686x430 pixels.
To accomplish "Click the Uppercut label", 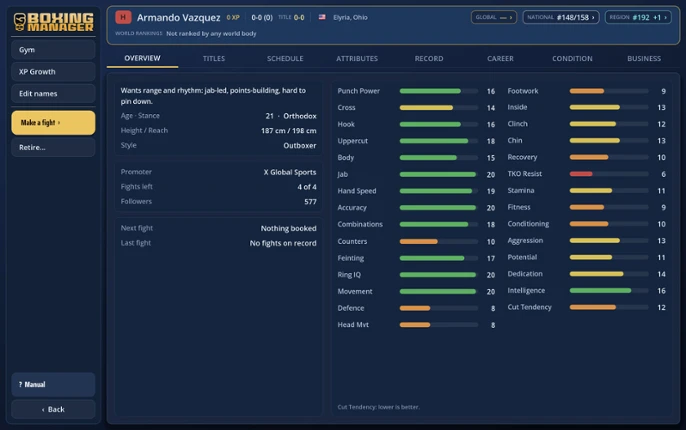I will [353, 141].
